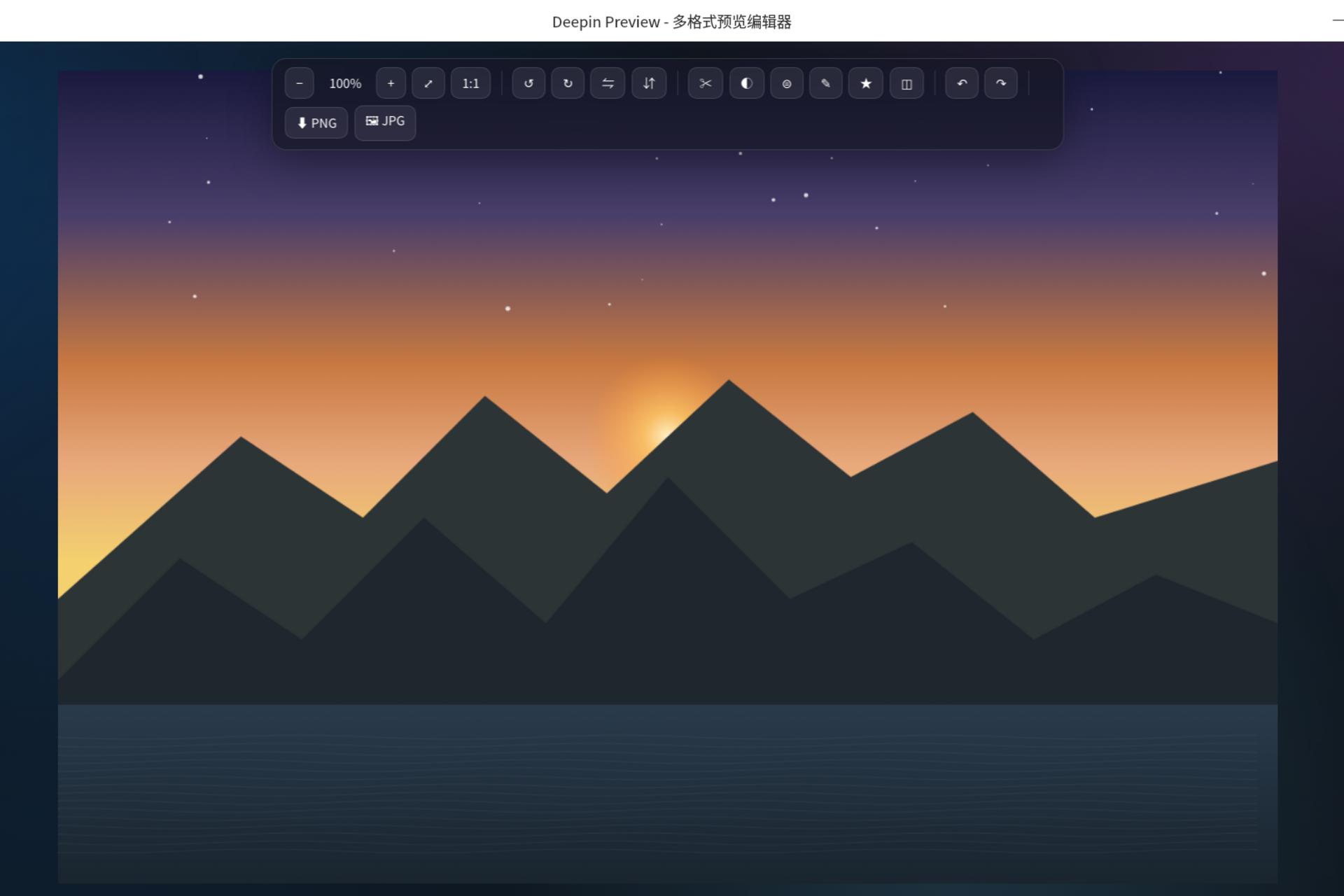Redo the last edit
Viewport: 1344px width, 896px height.
click(1001, 83)
